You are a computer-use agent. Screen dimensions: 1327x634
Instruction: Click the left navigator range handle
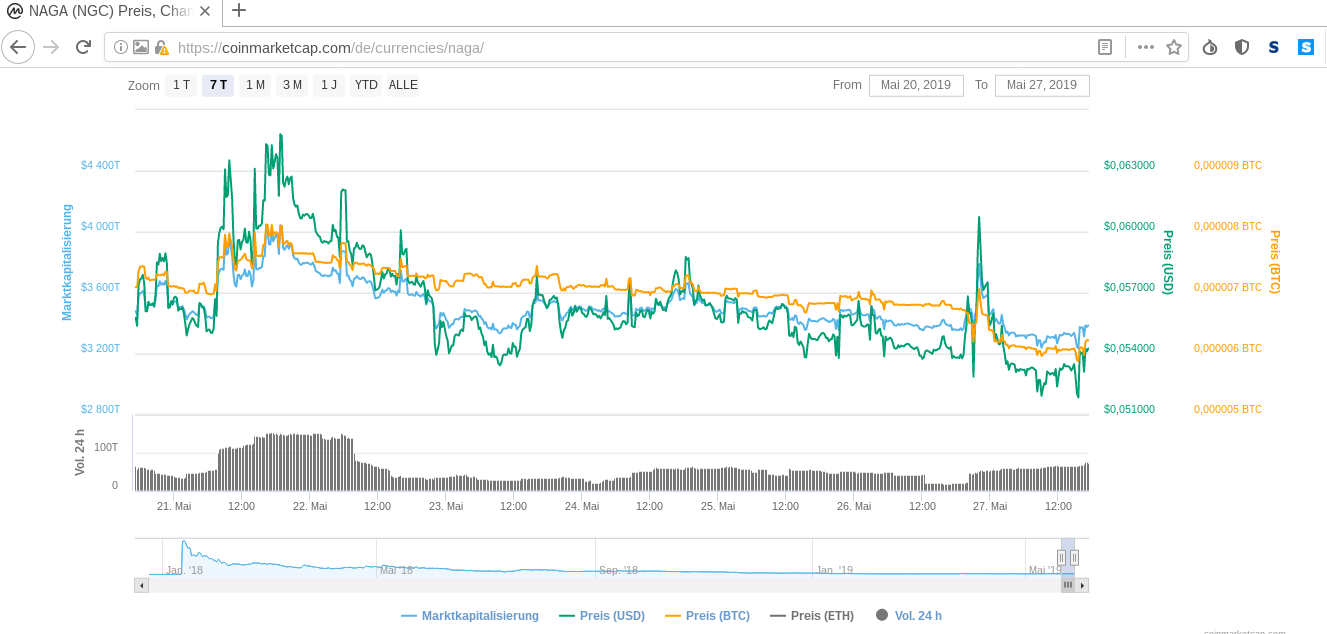click(x=1062, y=558)
